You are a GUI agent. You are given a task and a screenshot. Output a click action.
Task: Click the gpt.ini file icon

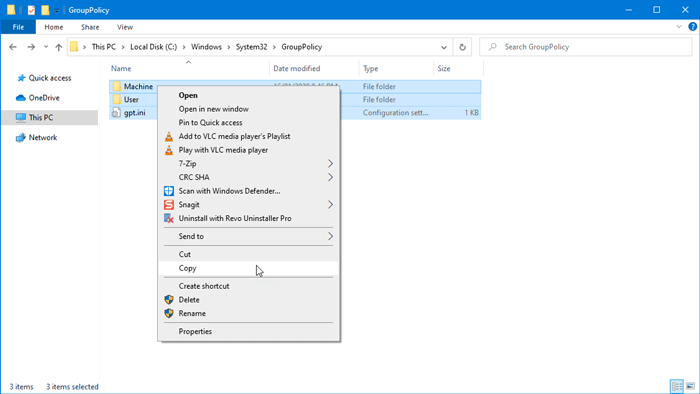116,112
